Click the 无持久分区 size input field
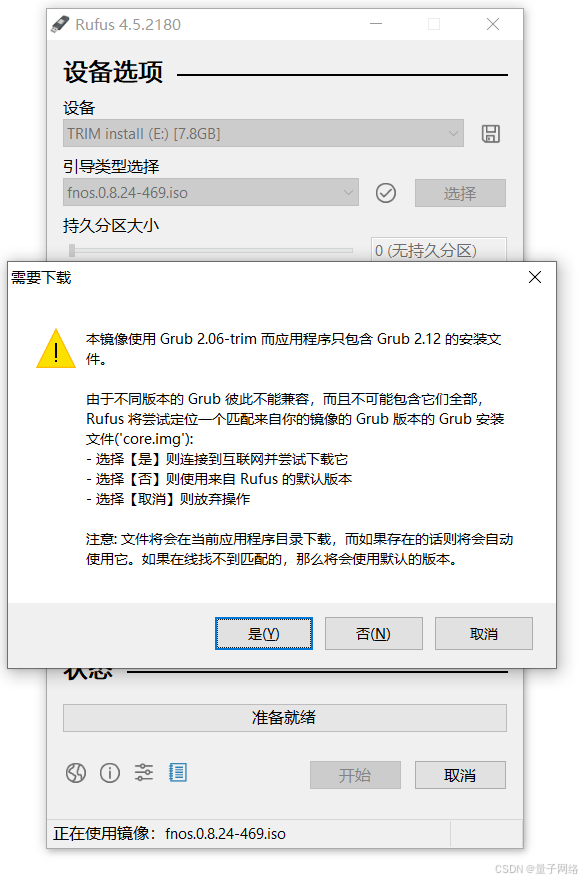This screenshot has height=880, width=582. [439, 250]
